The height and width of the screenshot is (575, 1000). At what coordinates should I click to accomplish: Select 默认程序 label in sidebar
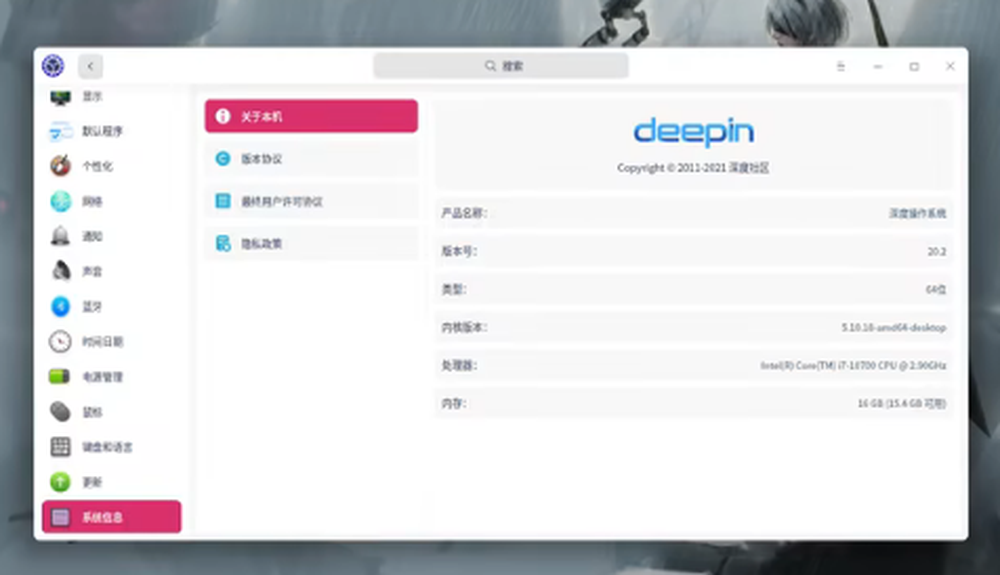[102, 131]
